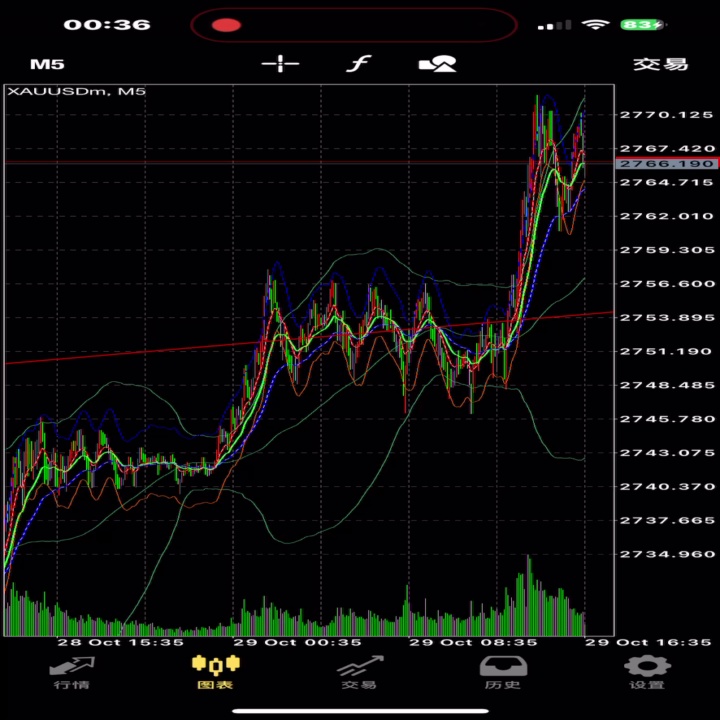Open the 交易 trade tab in bottom bar
This screenshot has height=720, width=720.
[x=360, y=673]
